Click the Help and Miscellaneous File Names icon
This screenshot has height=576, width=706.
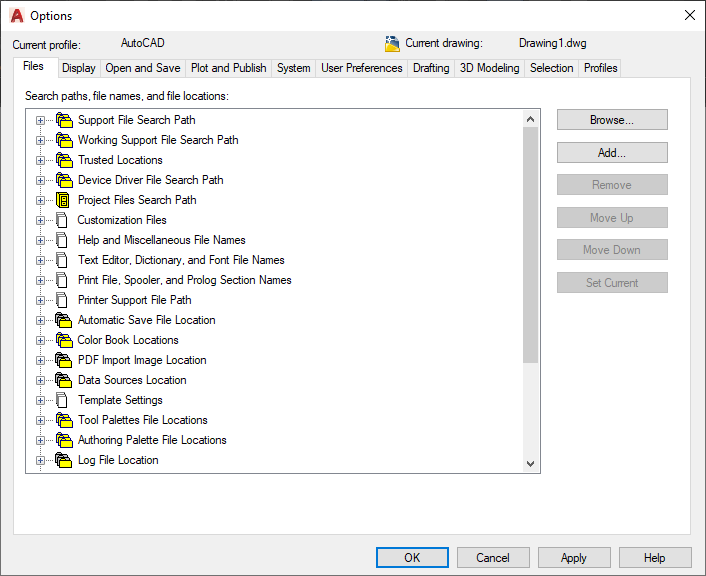[x=62, y=240]
